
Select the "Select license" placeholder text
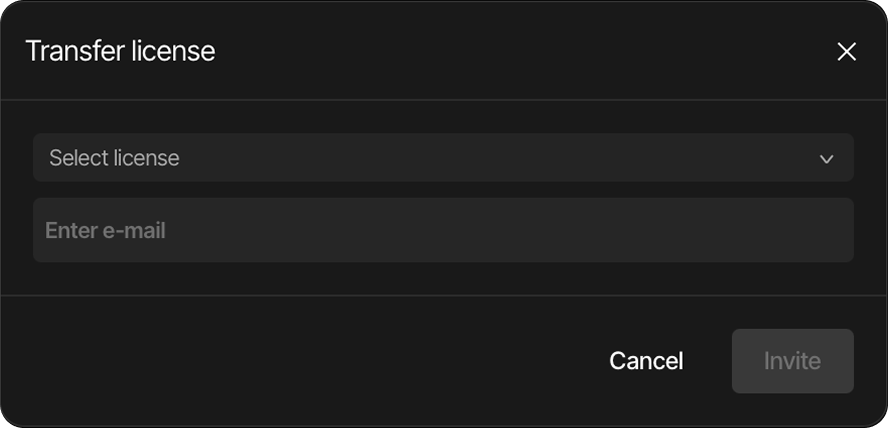pyautogui.click(x=114, y=158)
